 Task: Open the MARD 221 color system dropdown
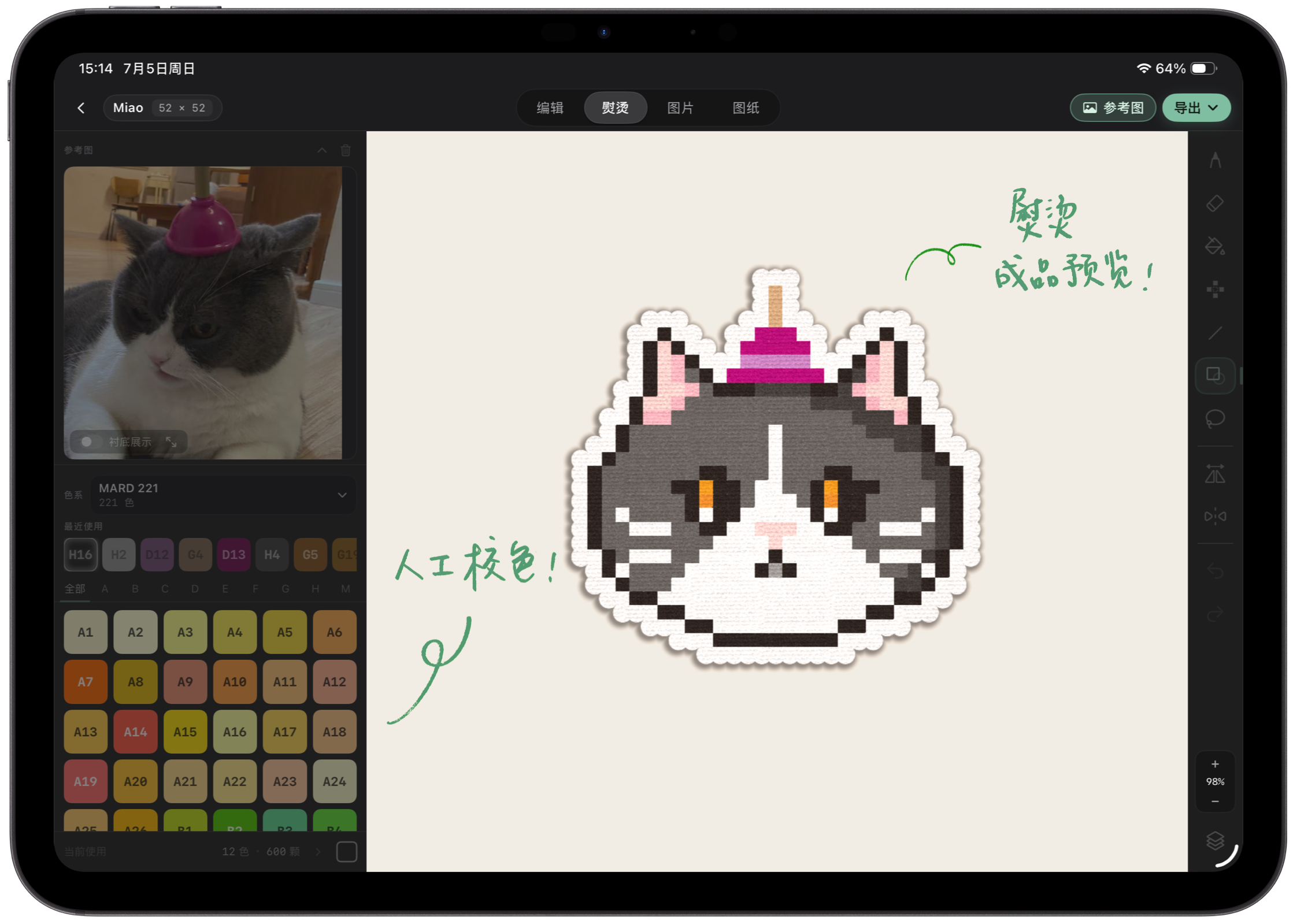tap(223, 495)
